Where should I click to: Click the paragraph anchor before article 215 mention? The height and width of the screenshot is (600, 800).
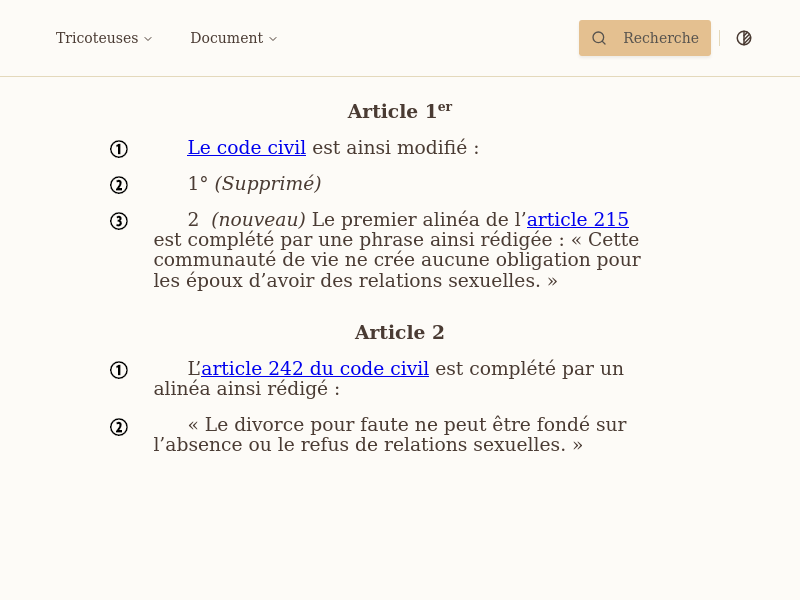click(x=118, y=221)
